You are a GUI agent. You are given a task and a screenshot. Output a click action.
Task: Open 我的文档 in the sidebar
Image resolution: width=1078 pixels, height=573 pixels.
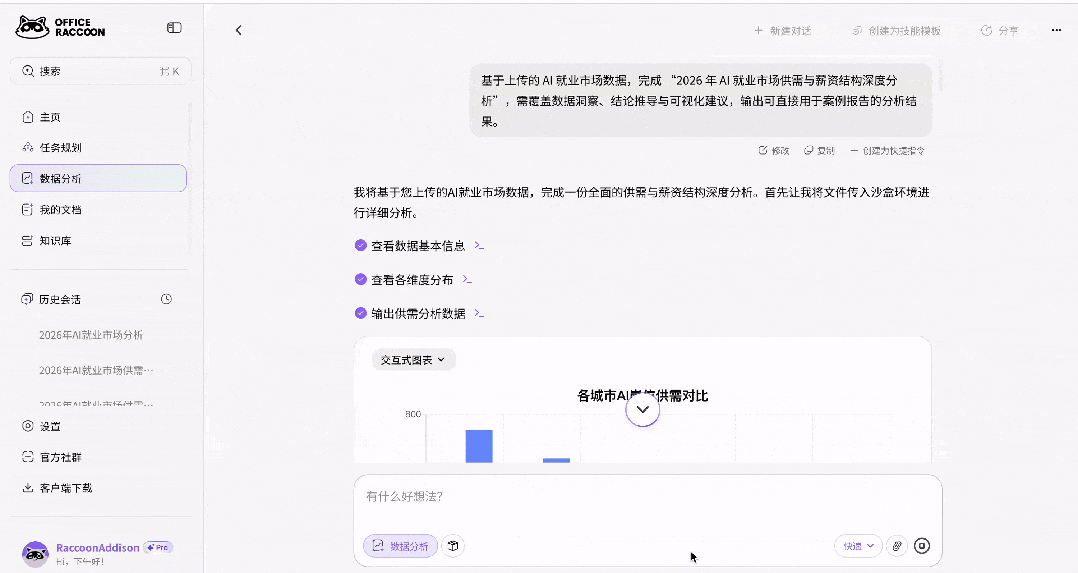[98, 209]
